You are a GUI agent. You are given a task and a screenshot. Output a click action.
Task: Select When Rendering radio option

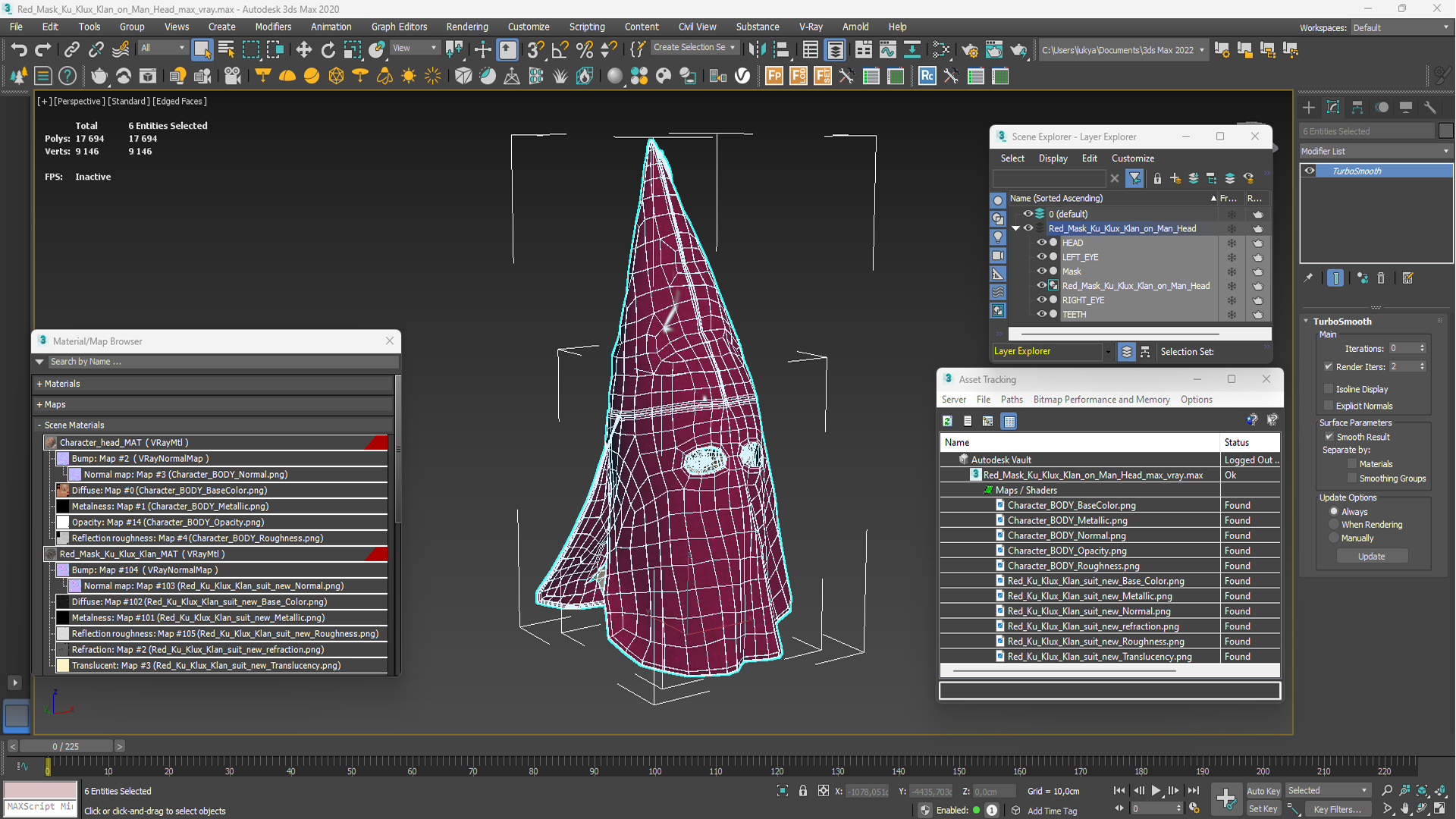tap(1334, 524)
